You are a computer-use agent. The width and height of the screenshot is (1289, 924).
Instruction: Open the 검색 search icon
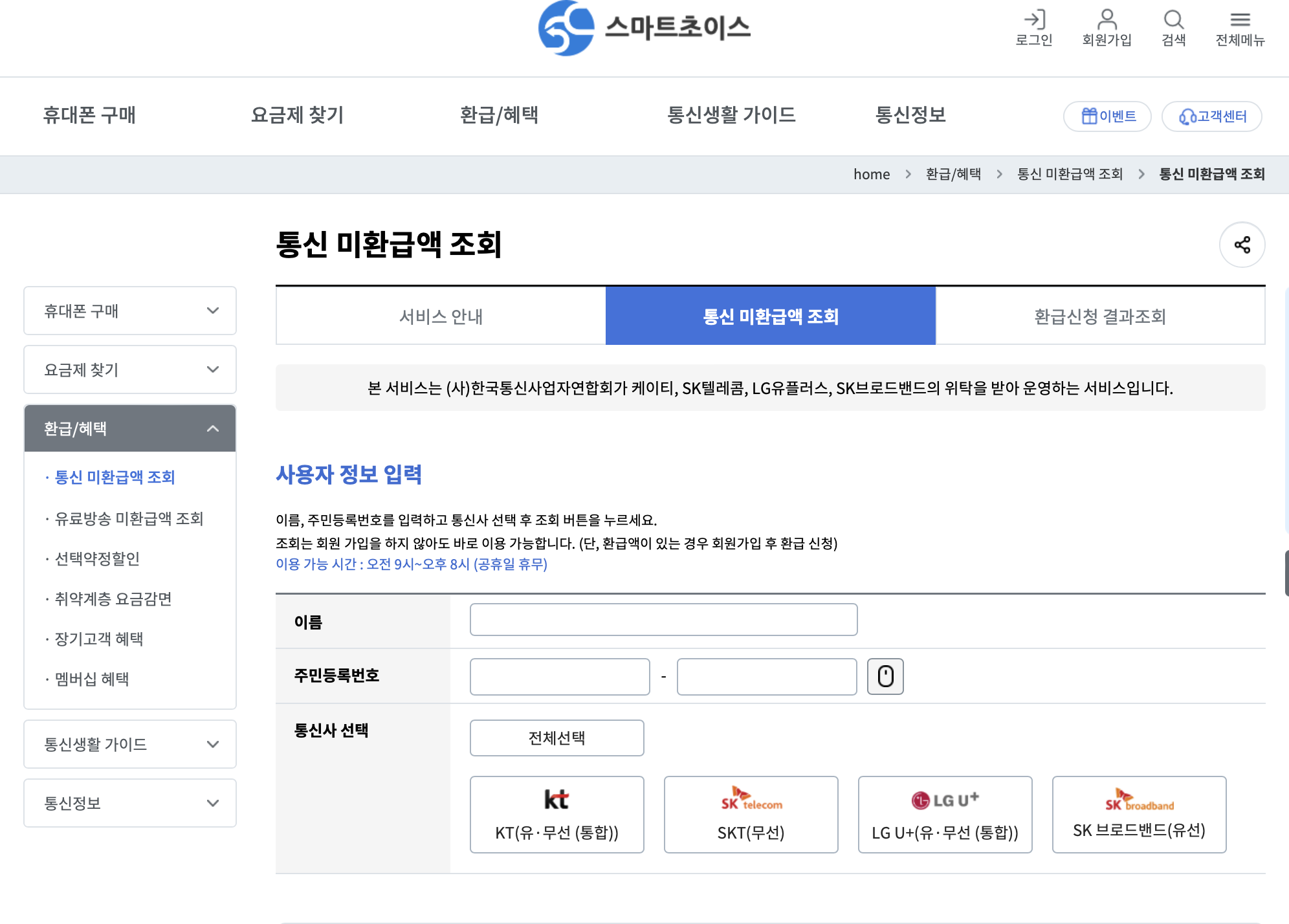pos(1173,21)
